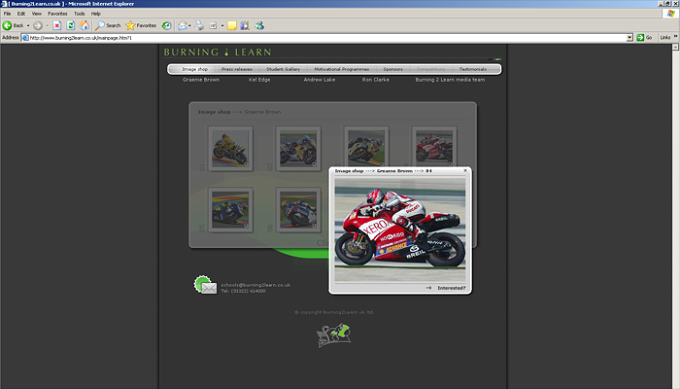Close the Image shop preview popup
Screen dimensions: 680x389
pos(465,170)
